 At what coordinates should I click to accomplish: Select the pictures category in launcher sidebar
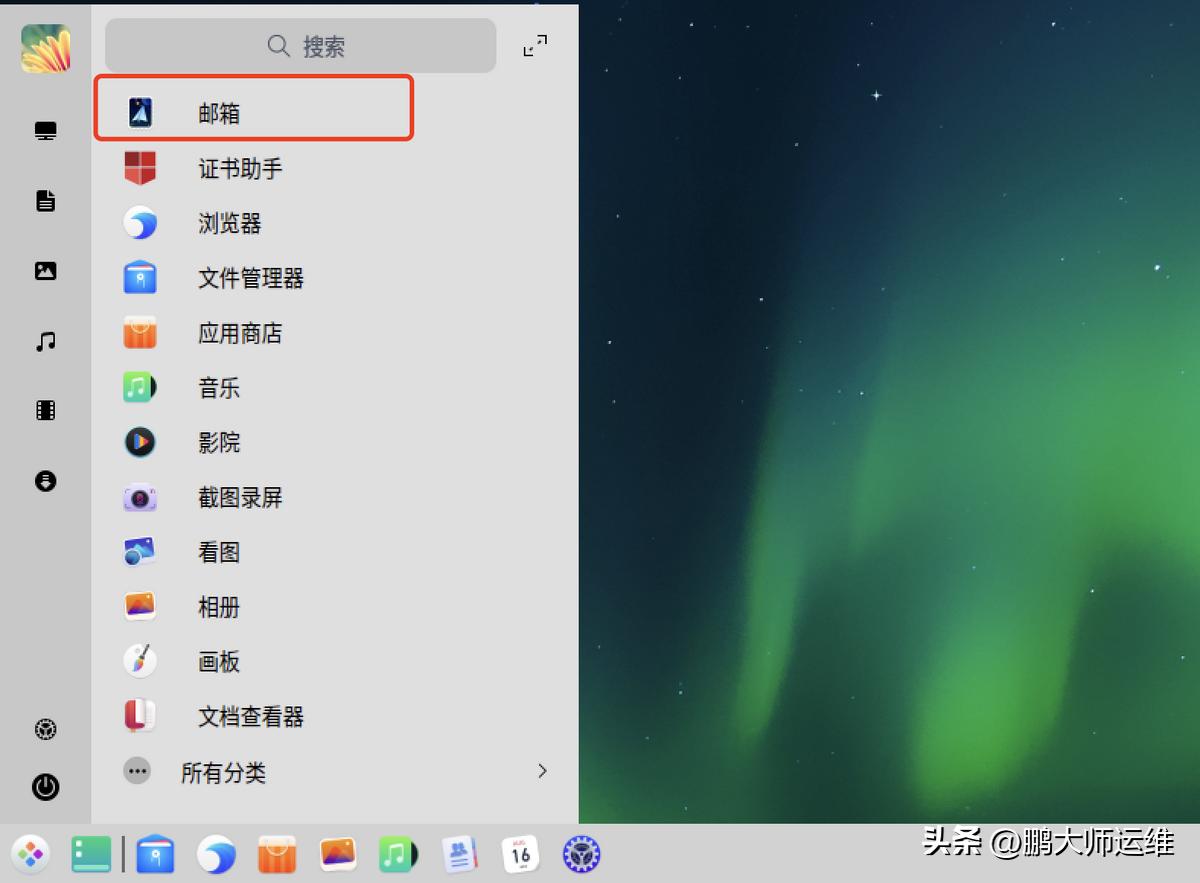click(x=44, y=270)
